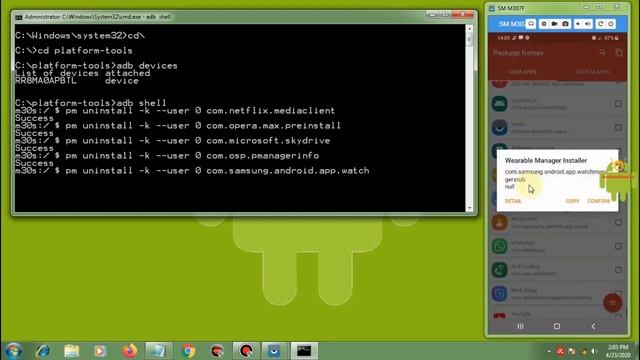
Task: Tap the phone's back navigation button
Action: [593, 326]
